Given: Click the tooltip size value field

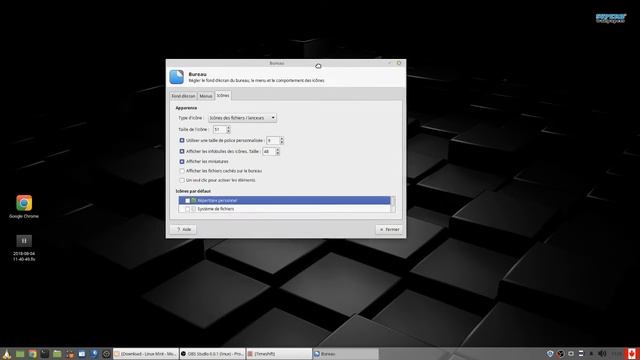Looking at the screenshot, I should (x=269, y=151).
